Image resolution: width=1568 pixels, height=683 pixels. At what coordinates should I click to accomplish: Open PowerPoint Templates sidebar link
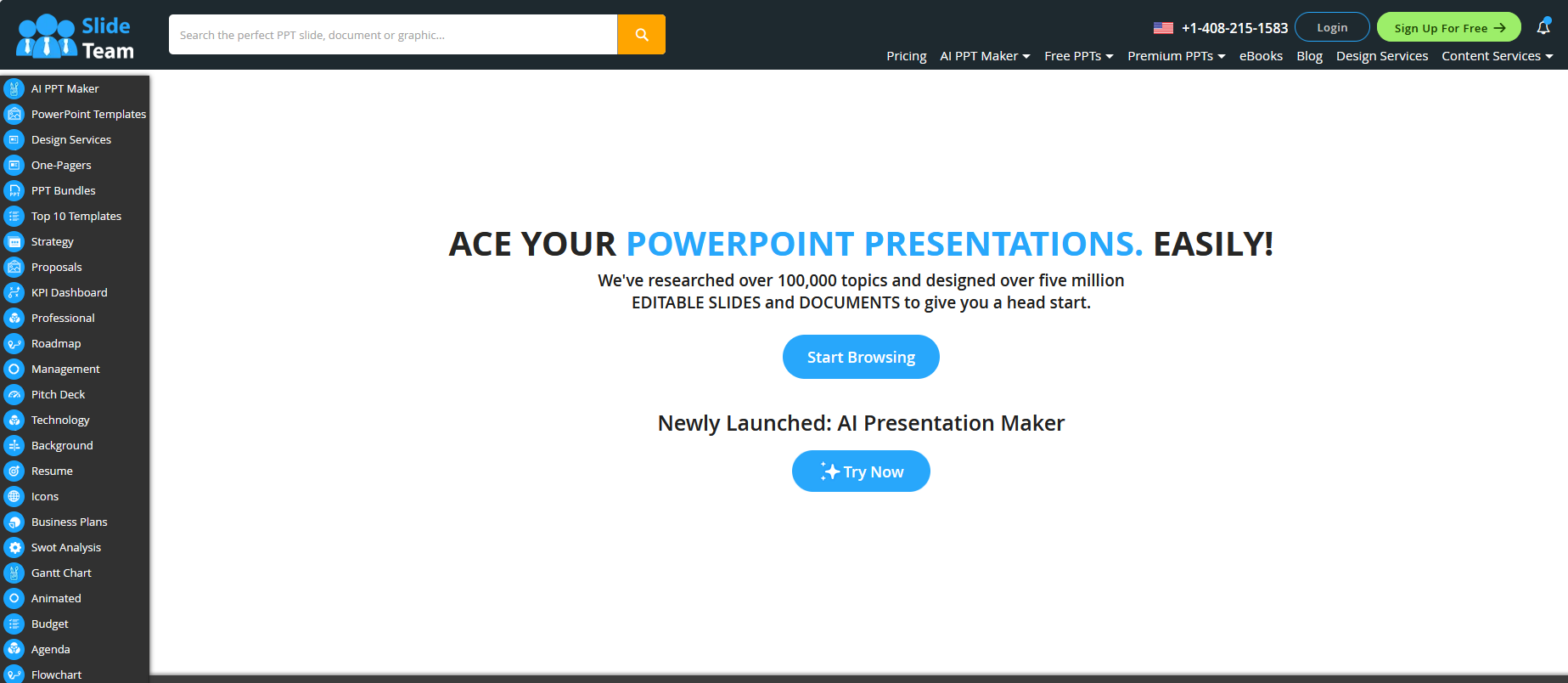(88, 114)
